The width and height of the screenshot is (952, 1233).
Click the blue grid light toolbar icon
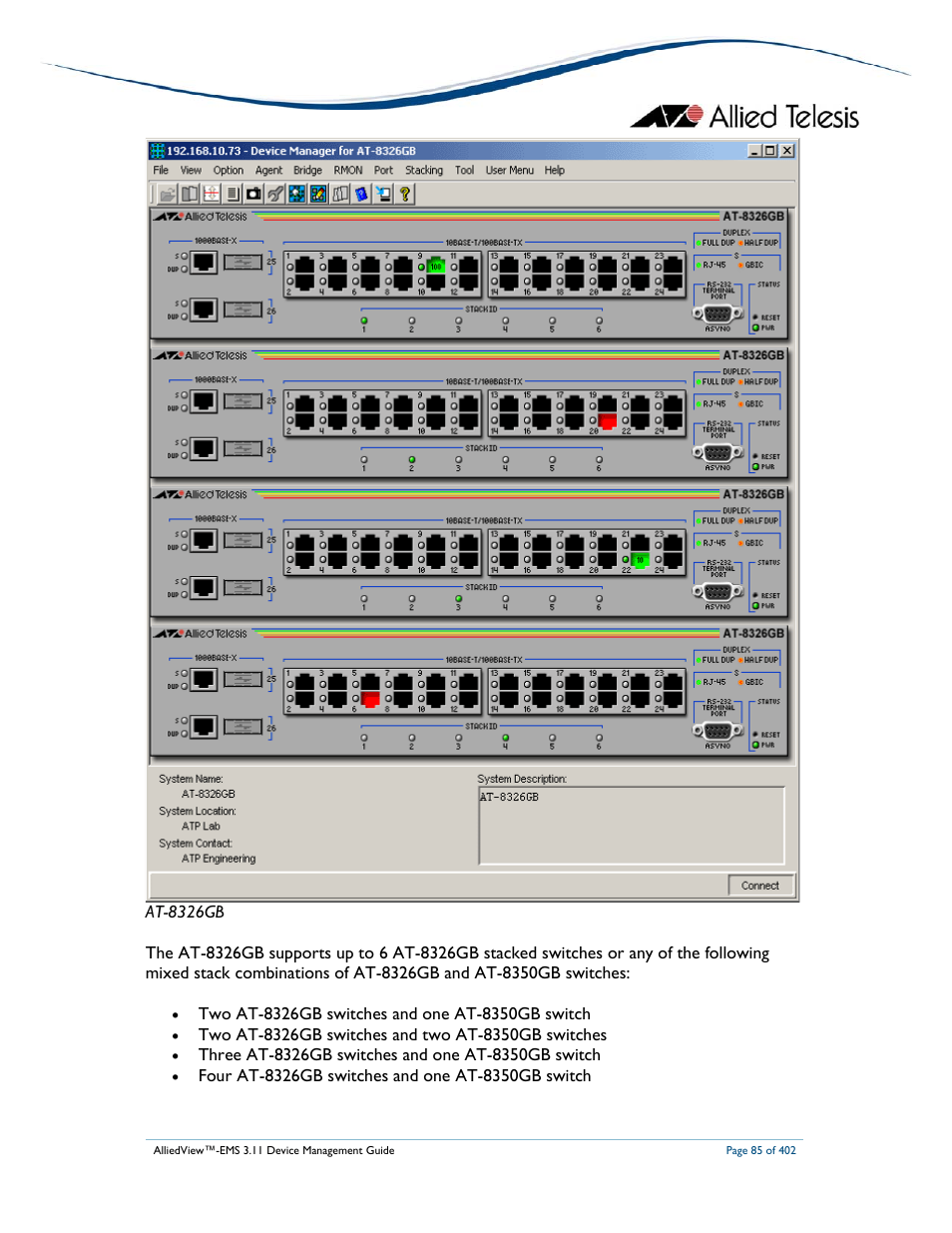pos(297,194)
